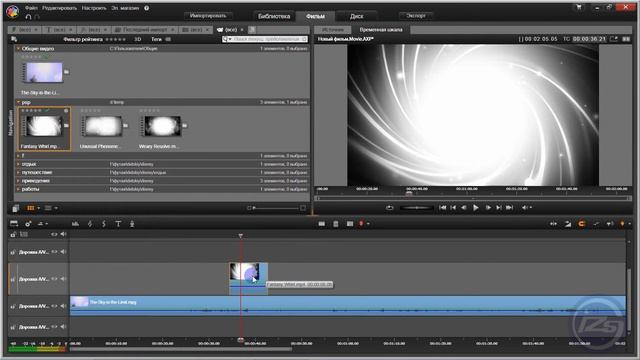Expand the работы folder group
This screenshot has height=360, width=640.
[x=18, y=189]
